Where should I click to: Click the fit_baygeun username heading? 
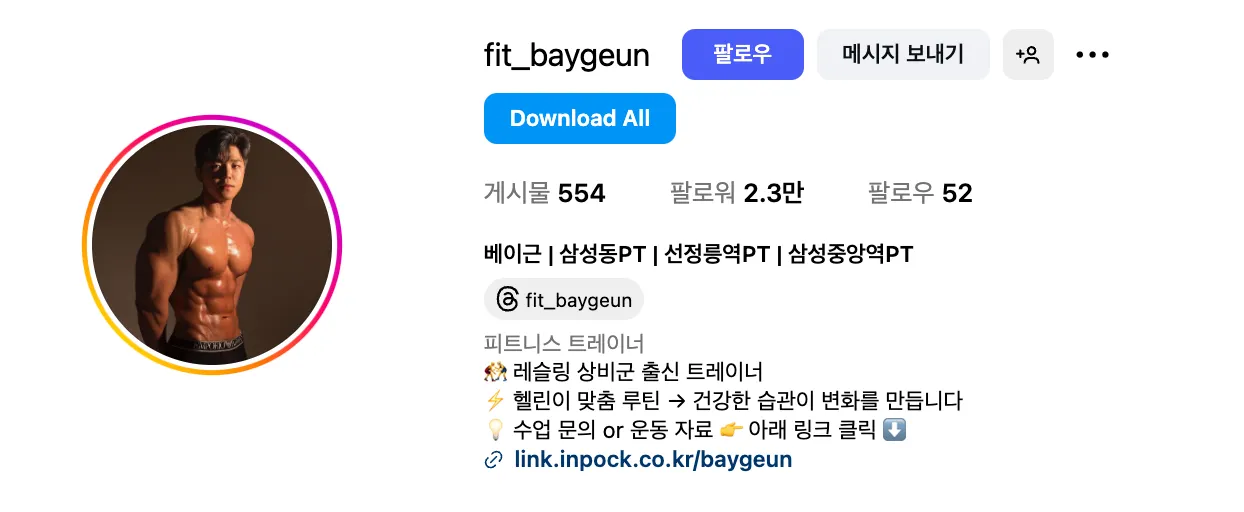coord(567,55)
